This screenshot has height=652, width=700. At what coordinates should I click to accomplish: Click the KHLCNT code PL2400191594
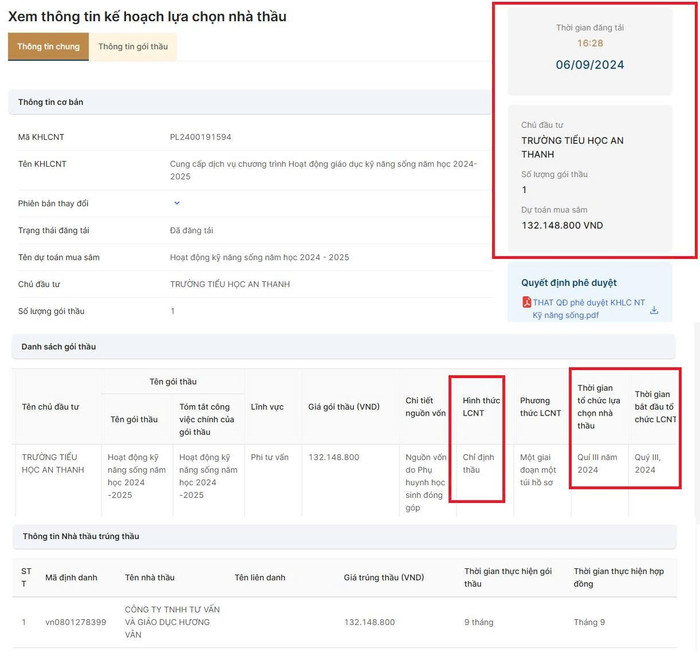point(200,137)
